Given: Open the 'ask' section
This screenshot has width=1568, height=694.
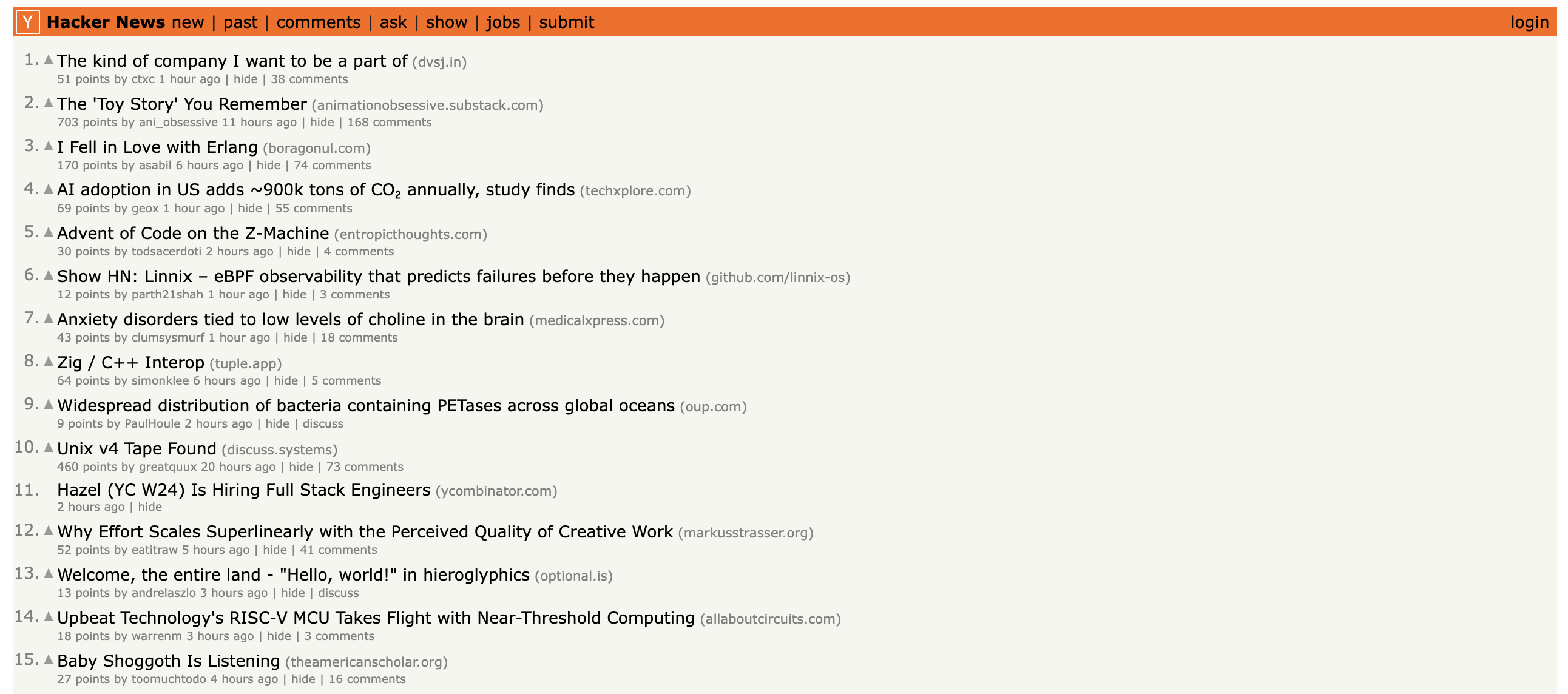Looking at the screenshot, I should 393,22.
